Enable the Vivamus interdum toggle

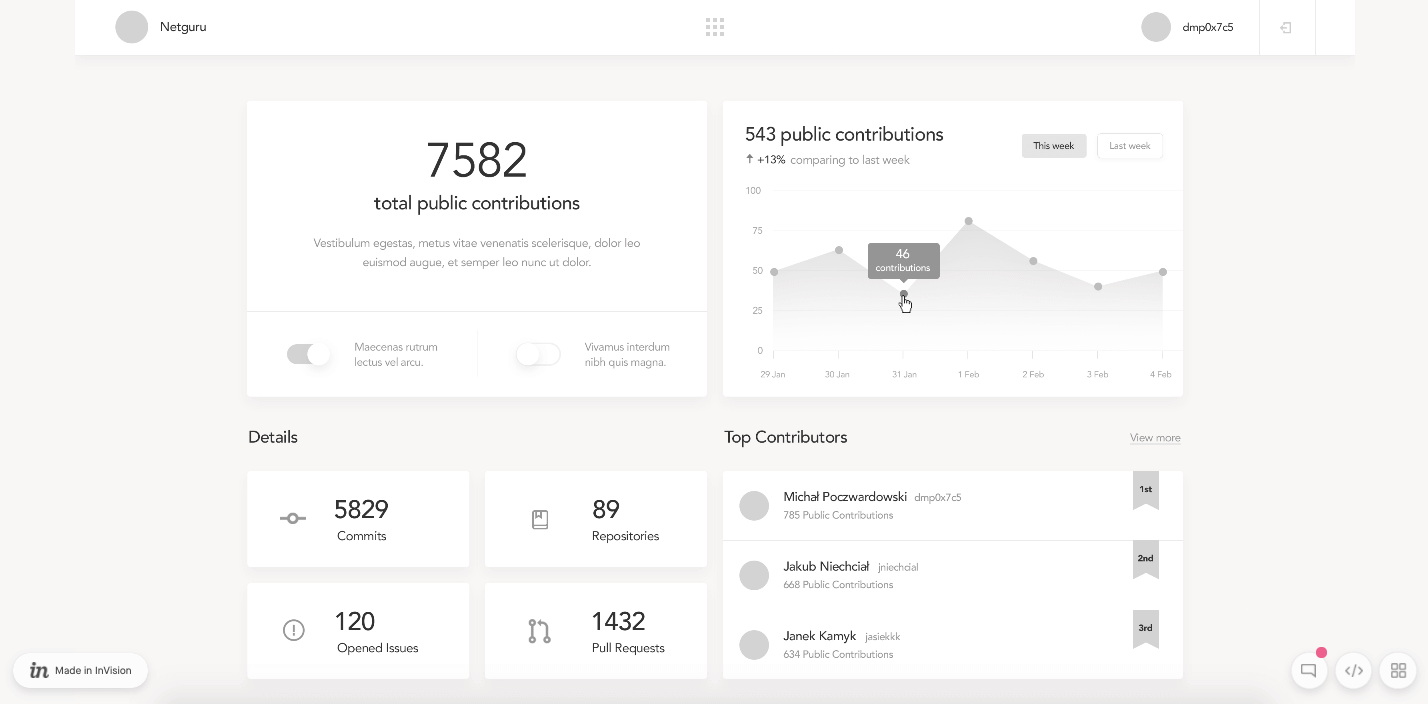[538, 354]
